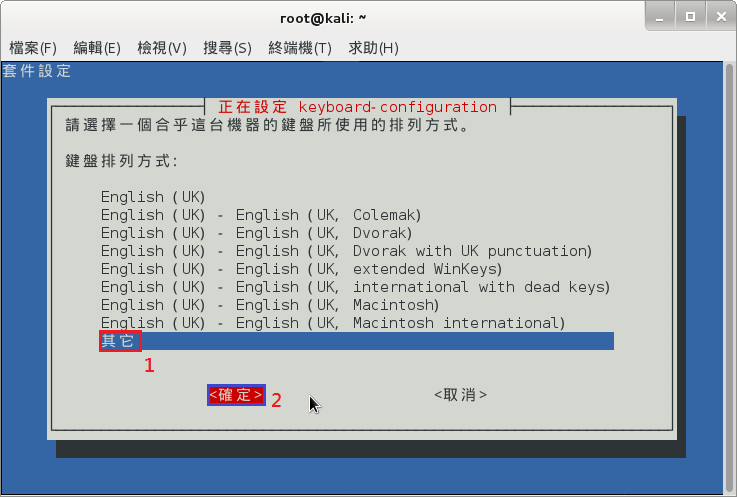
Task: Click the <取消> cancel button
Action: [460, 395]
